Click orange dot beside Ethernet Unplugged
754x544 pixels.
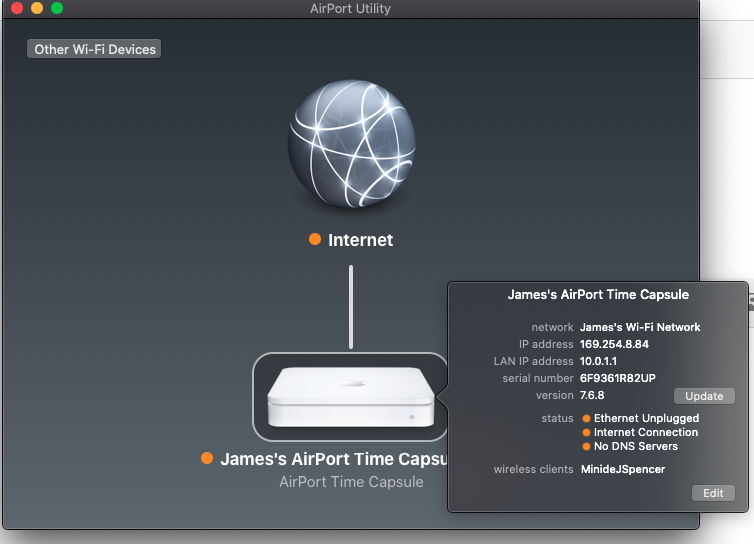click(586, 418)
